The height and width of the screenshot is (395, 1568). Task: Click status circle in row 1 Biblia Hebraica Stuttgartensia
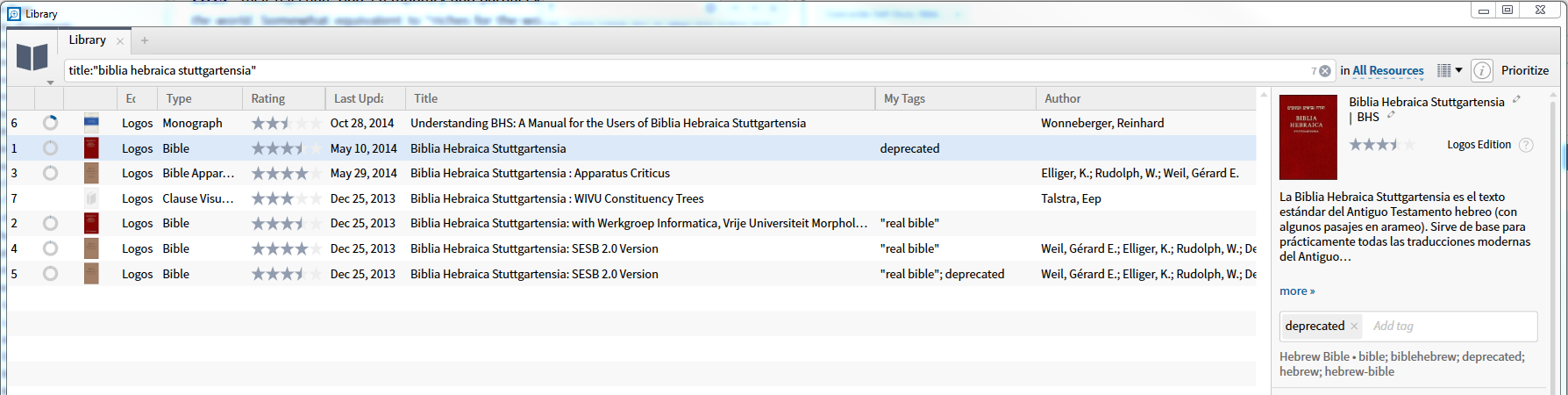coord(50,148)
